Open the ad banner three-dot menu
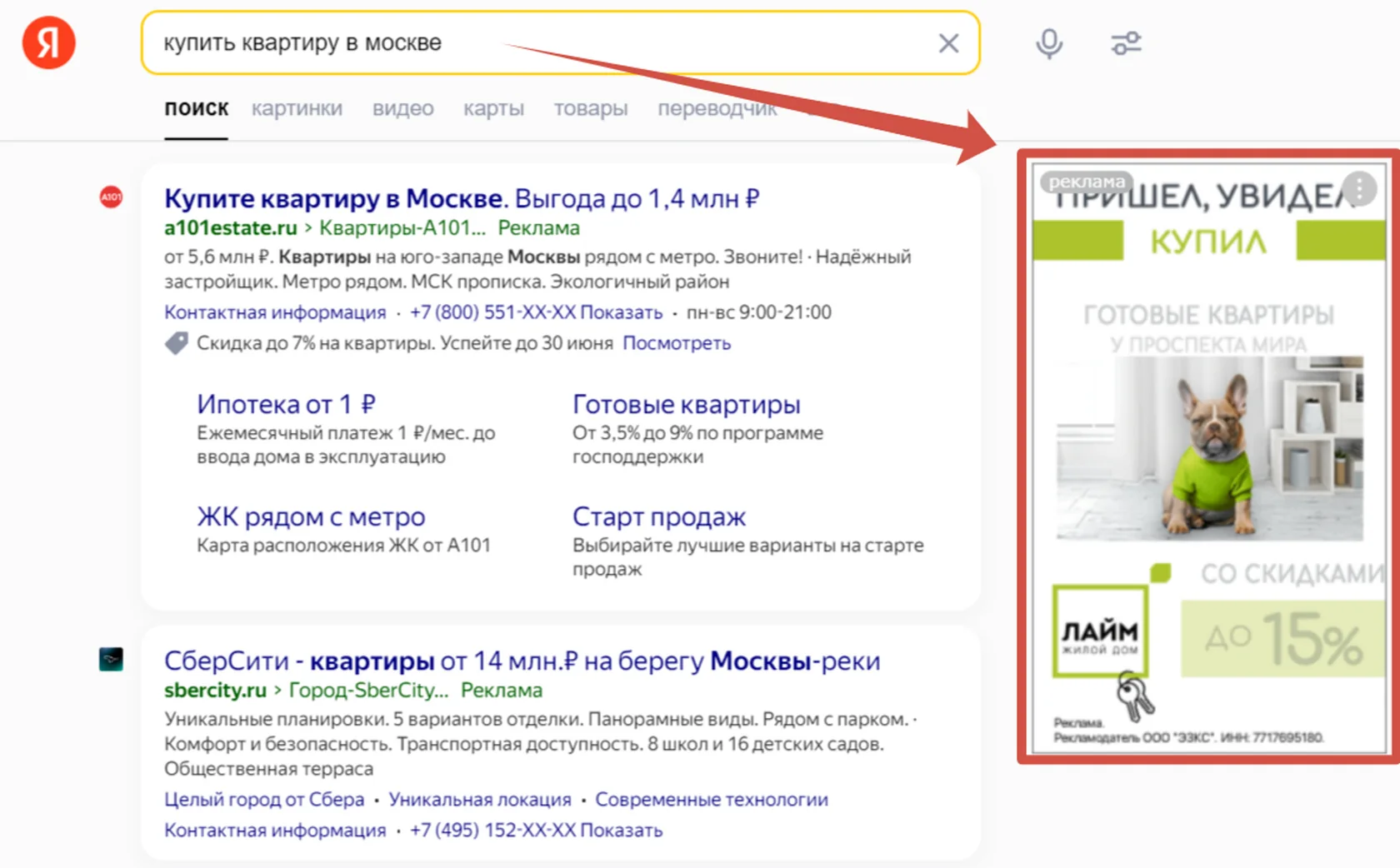Screen dimensions: 1400x868 pyautogui.click(x=1359, y=189)
